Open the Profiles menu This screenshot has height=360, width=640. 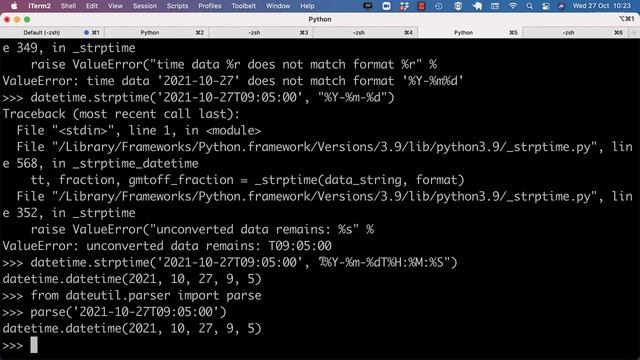coord(209,6)
